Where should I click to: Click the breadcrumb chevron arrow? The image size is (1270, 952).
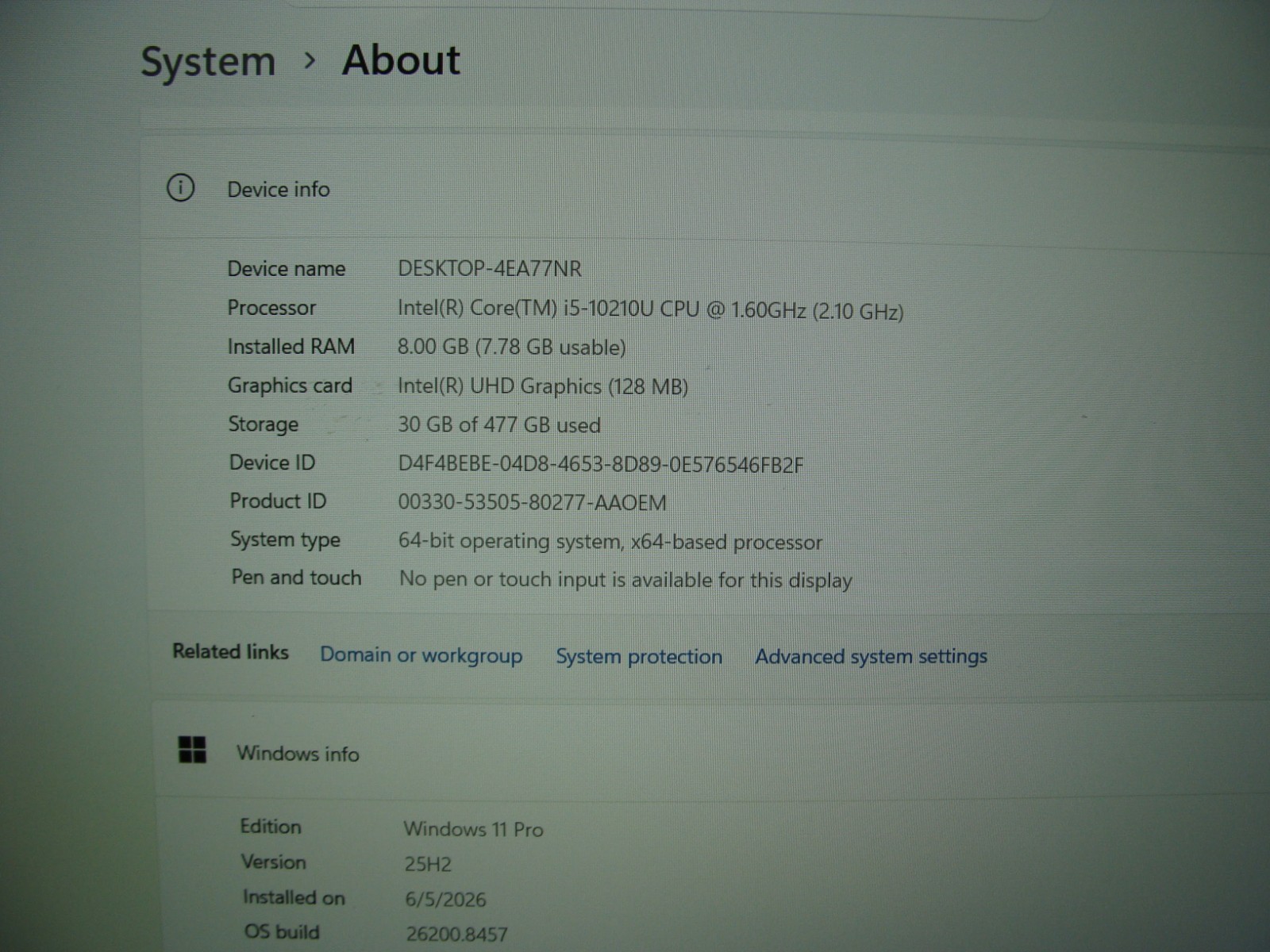tap(310, 60)
